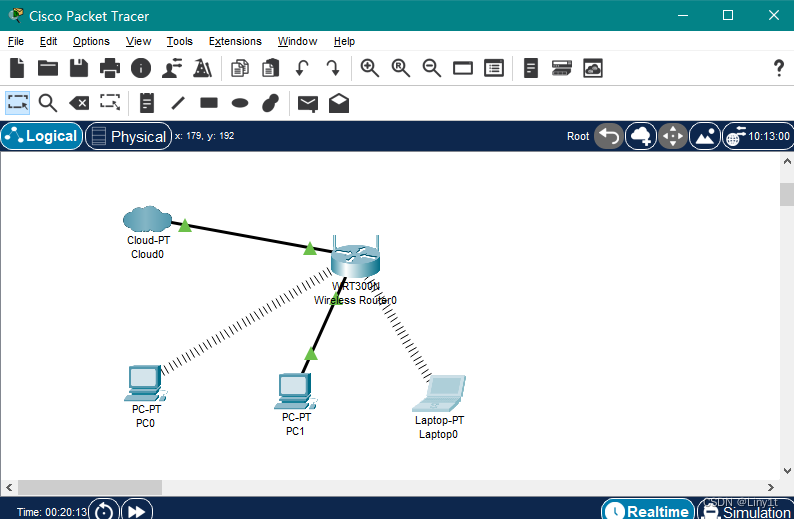Activate the Resize Shape tool

coord(110,103)
